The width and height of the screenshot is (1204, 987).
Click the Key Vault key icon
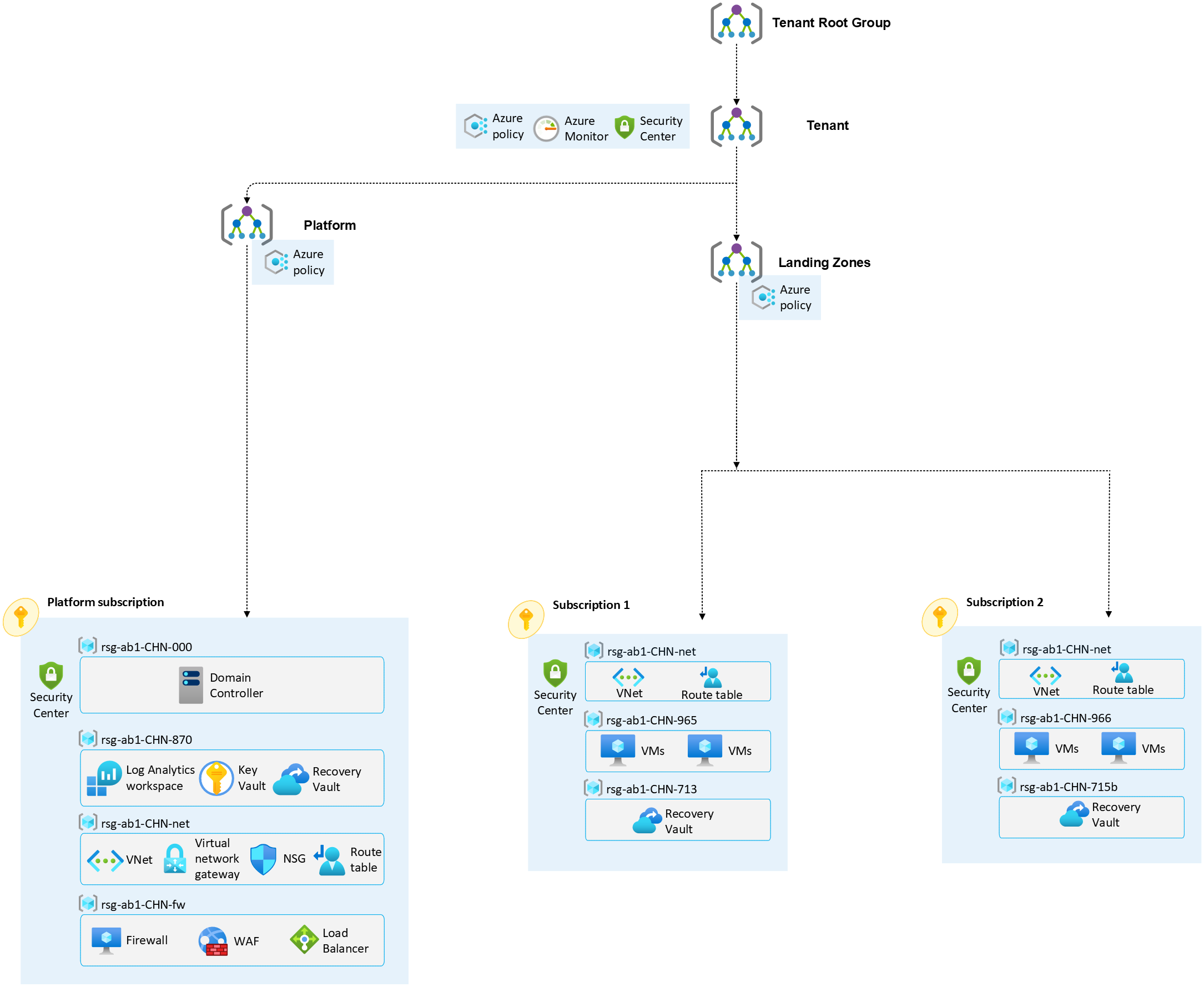click(216, 778)
